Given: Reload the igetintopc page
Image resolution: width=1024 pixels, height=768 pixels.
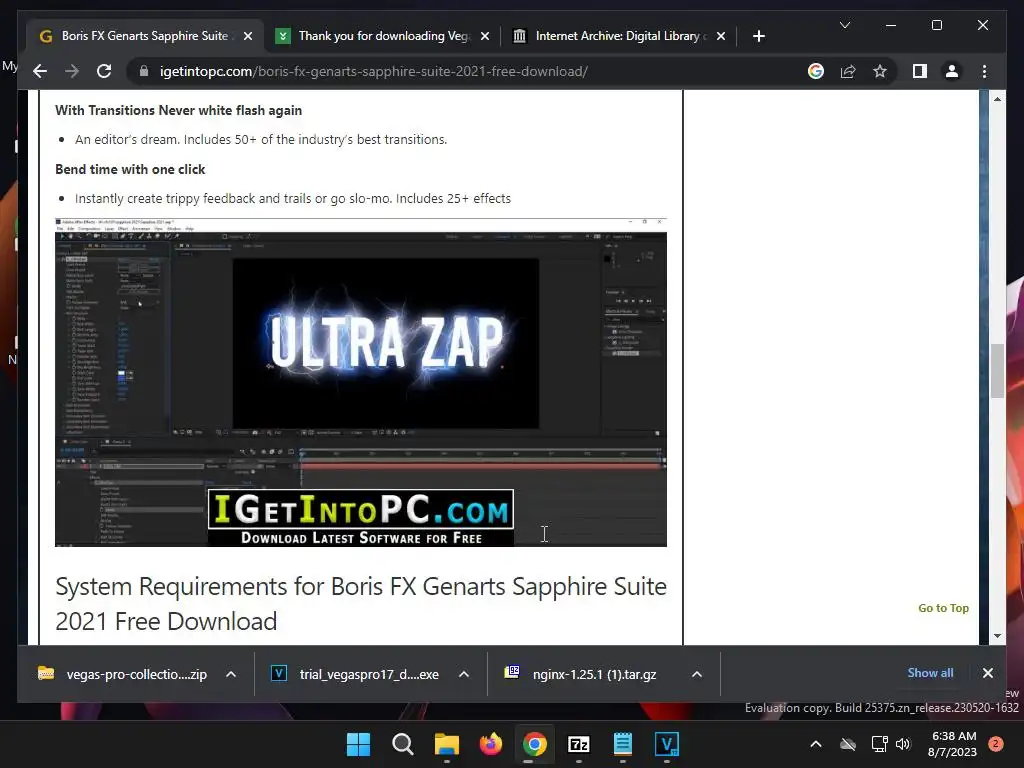Looking at the screenshot, I should pos(104,71).
